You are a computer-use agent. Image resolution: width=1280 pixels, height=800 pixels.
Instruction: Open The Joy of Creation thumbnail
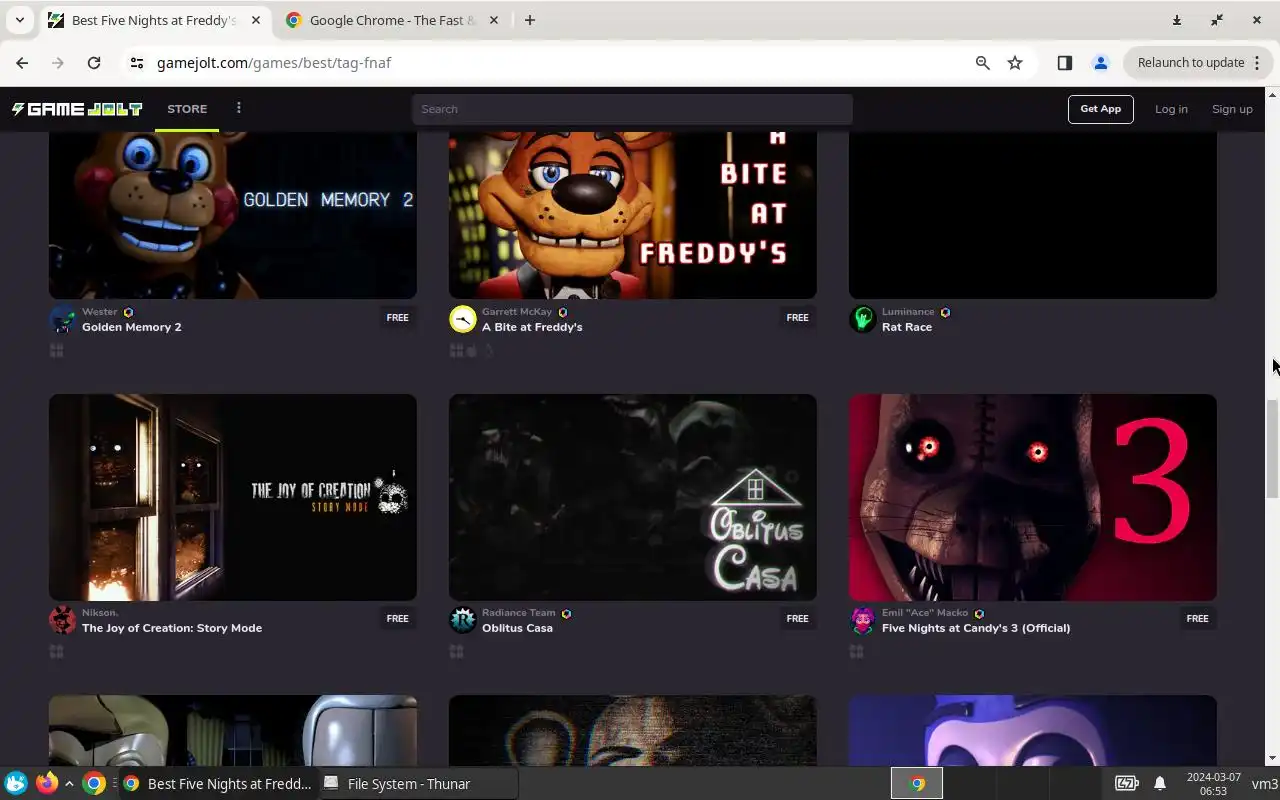click(x=233, y=497)
